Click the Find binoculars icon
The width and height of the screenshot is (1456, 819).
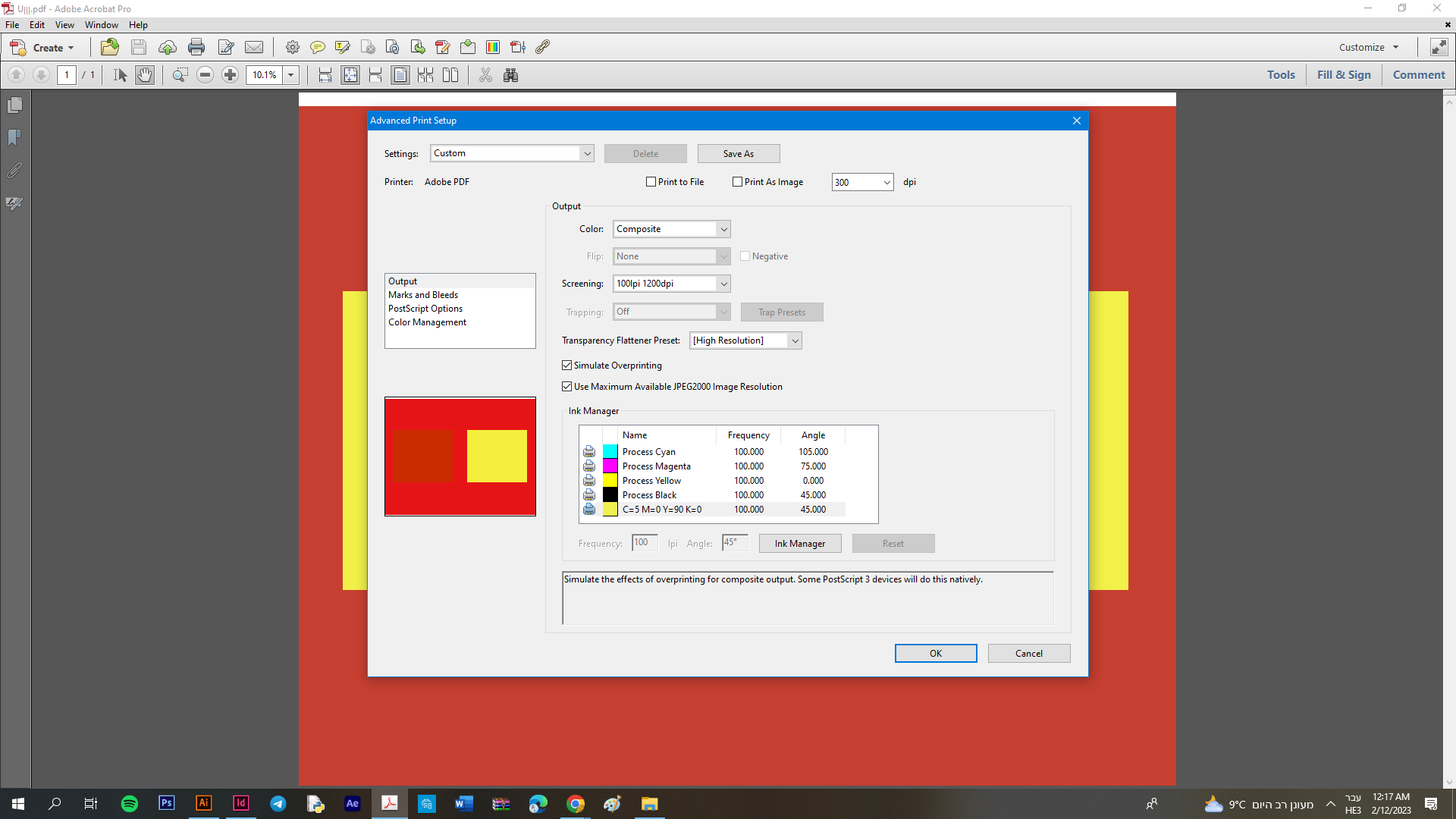pos(510,75)
